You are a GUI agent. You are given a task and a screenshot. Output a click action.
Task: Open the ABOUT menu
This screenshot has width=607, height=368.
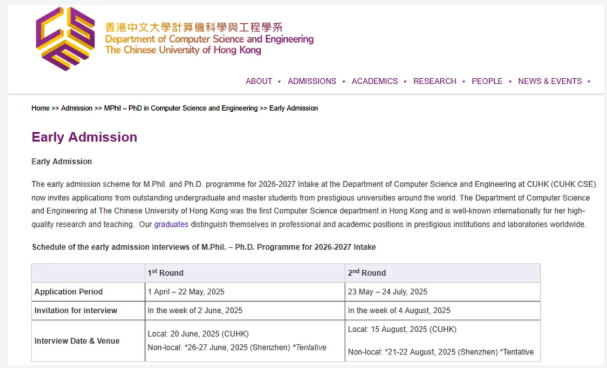(x=259, y=81)
